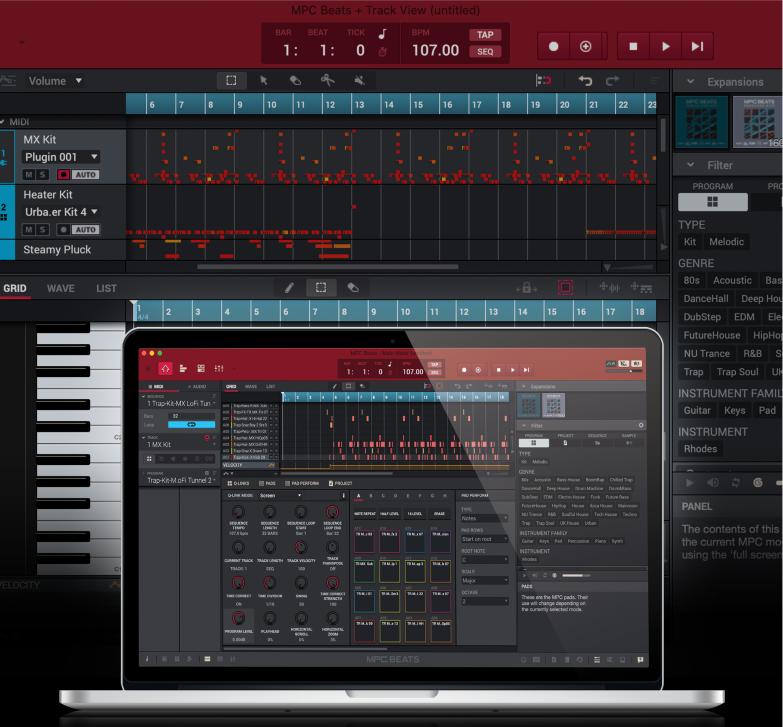
Task: Click the large preview play icon below the instrument tags
Action: [690, 482]
